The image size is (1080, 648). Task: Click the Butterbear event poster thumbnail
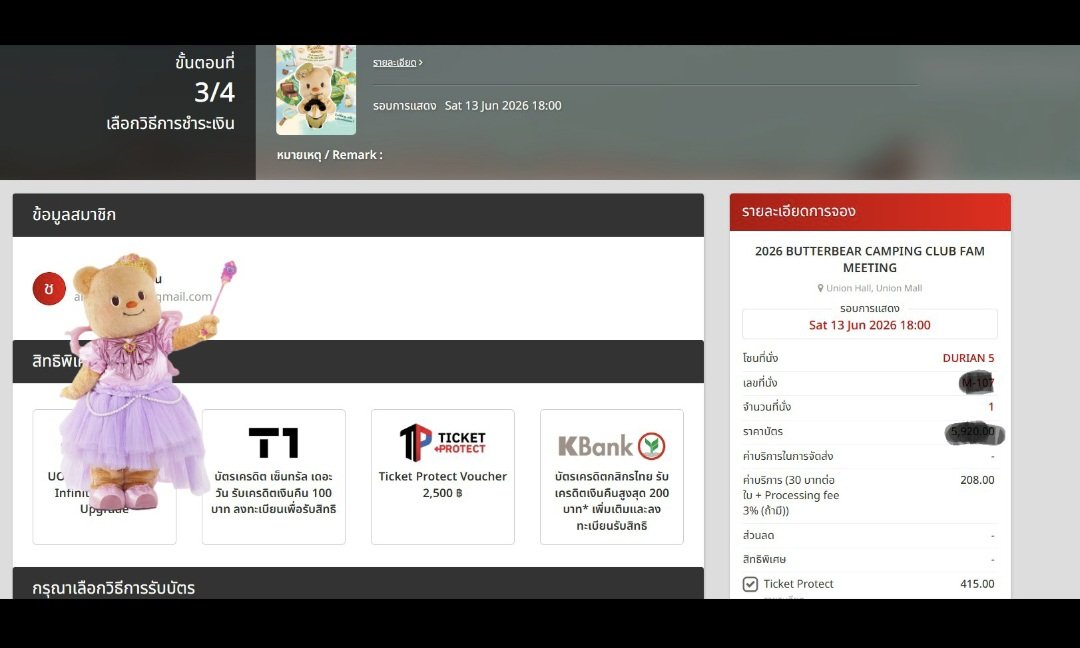(316, 90)
